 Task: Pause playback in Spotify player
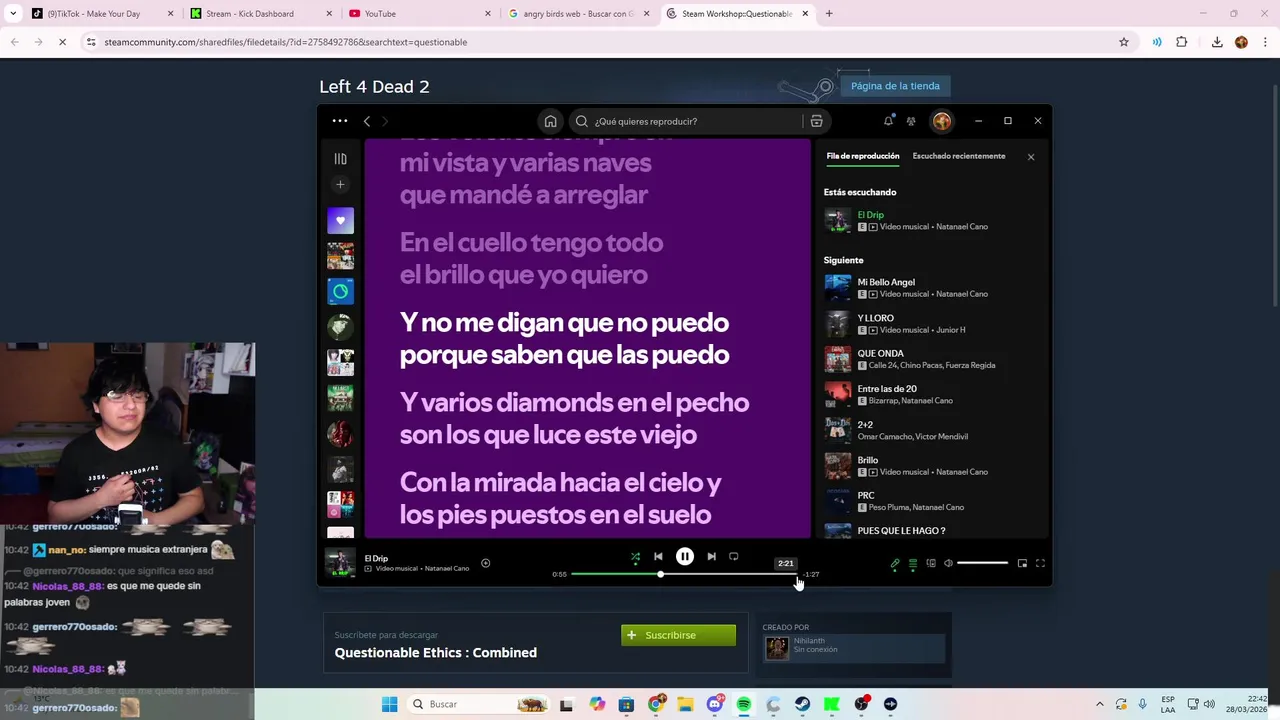(x=684, y=556)
